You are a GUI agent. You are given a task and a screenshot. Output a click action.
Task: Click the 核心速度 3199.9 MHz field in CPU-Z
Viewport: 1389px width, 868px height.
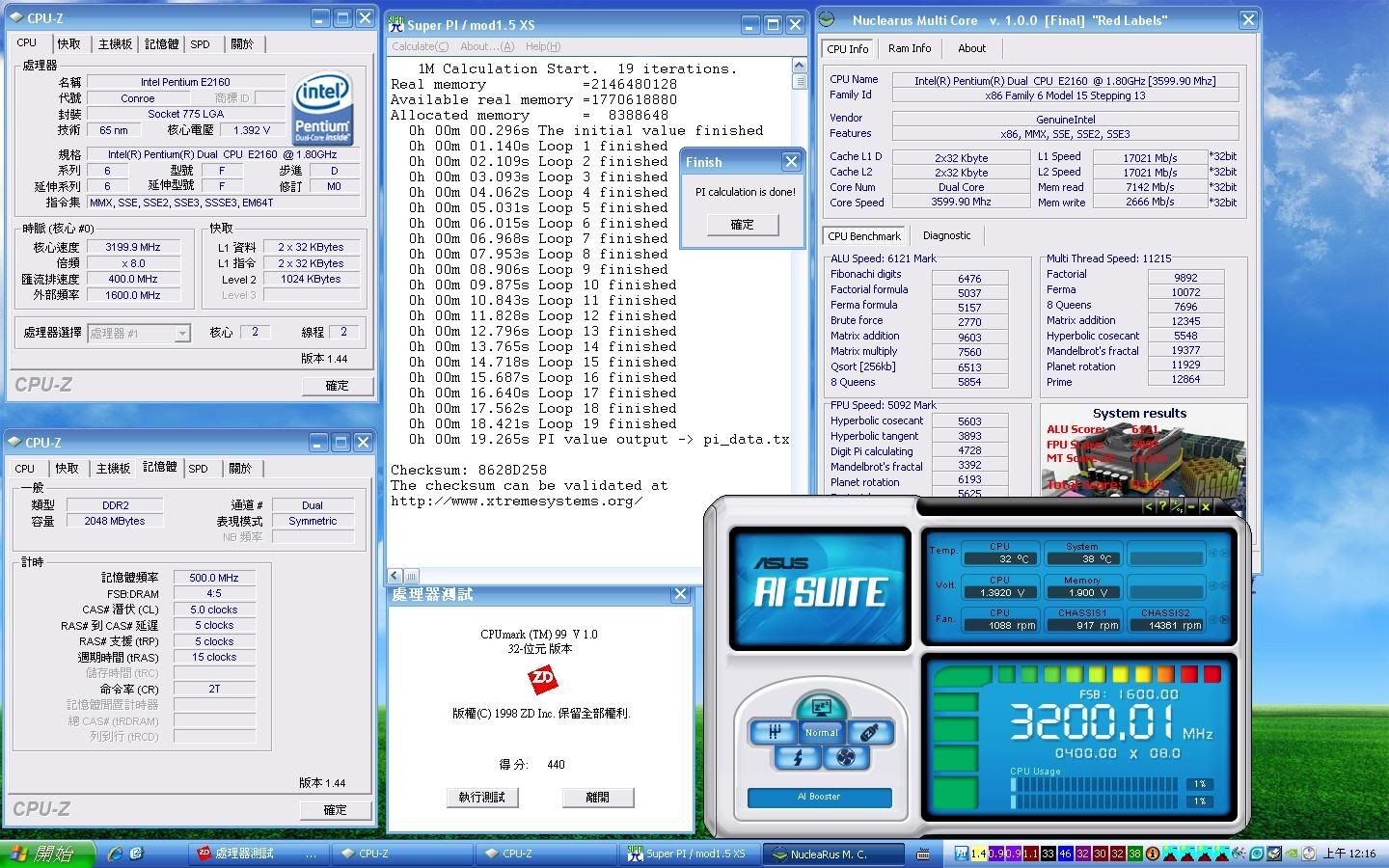tap(132, 248)
